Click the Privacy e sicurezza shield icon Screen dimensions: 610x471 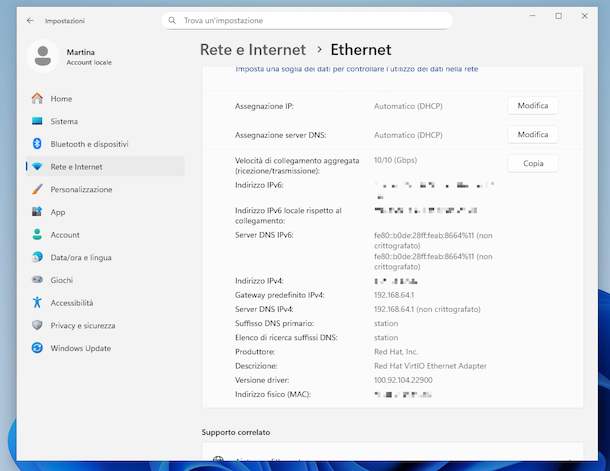37,325
